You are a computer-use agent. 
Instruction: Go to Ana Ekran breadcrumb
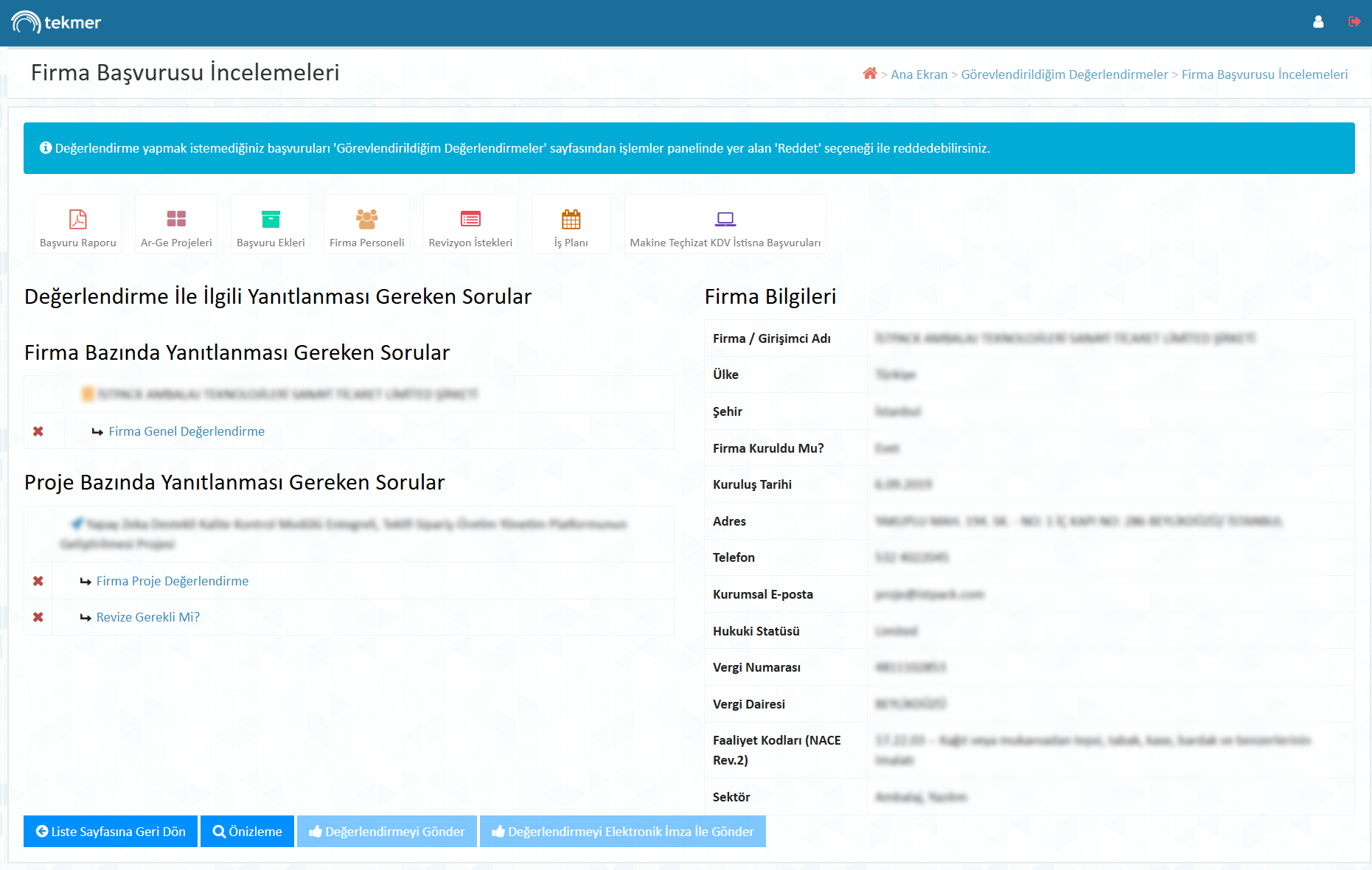[x=919, y=74]
